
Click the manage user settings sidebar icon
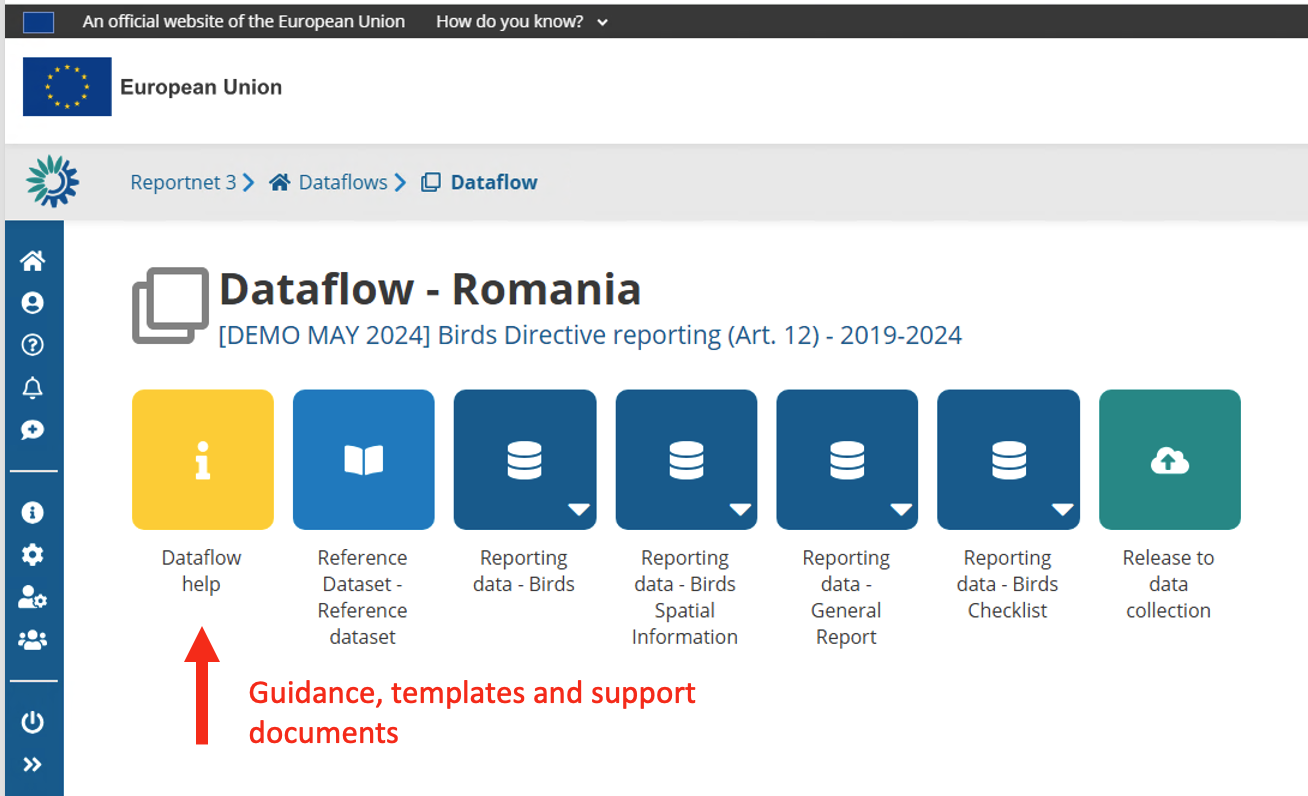[x=33, y=598]
